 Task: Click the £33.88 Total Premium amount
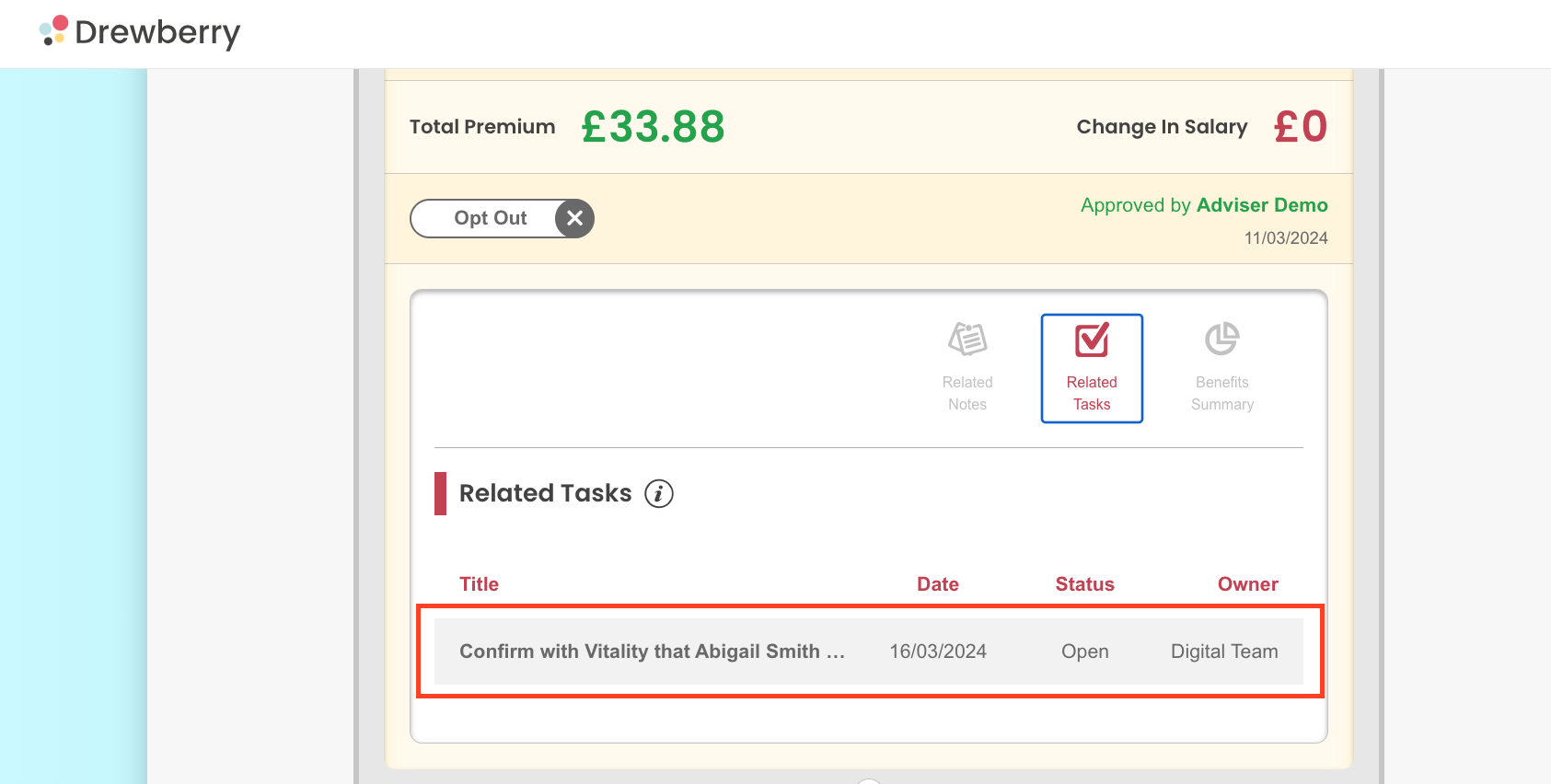653,126
